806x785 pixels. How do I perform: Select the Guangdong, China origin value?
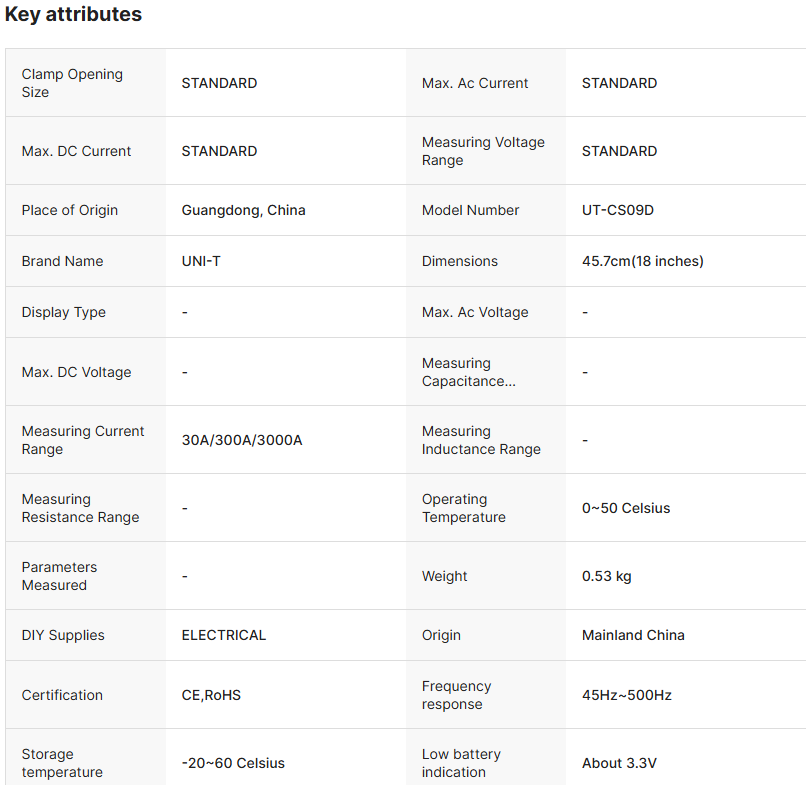click(x=243, y=210)
